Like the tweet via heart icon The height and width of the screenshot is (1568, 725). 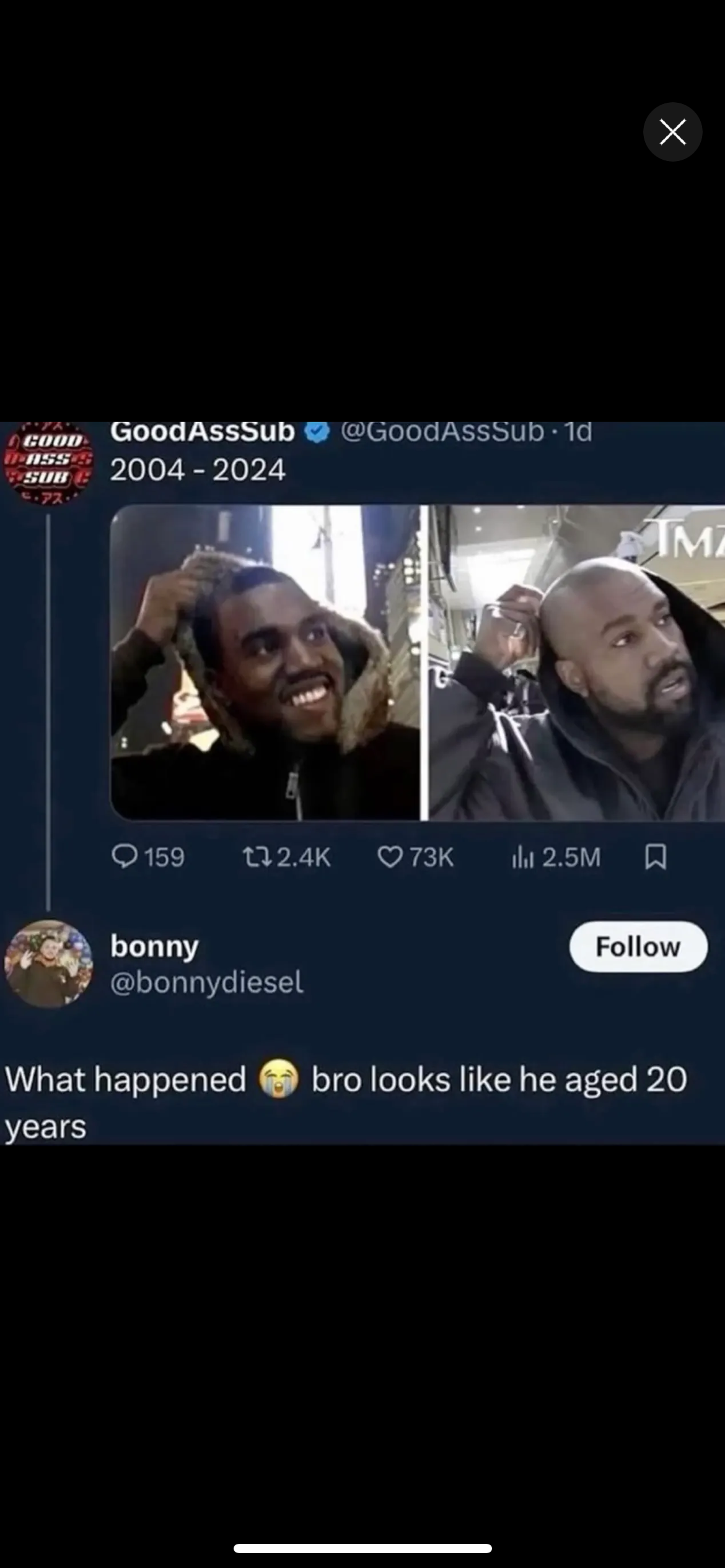click(x=390, y=857)
